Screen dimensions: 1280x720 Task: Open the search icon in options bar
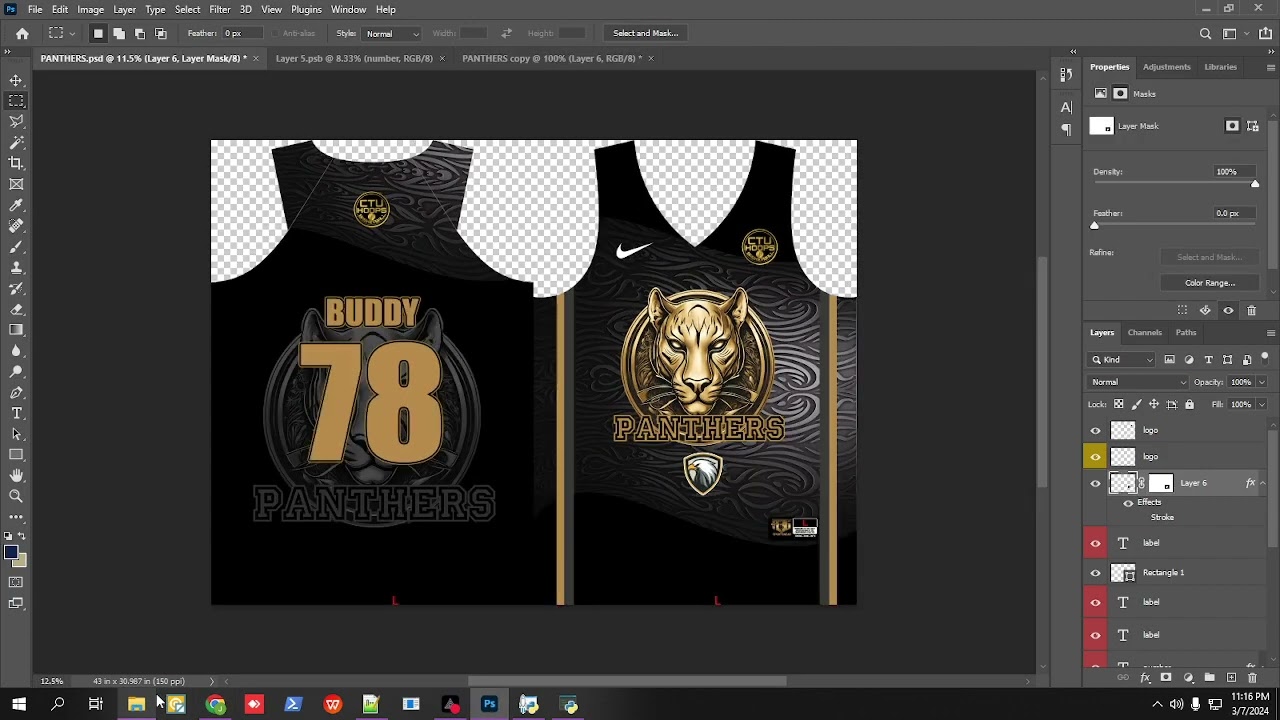(1205, 33)
